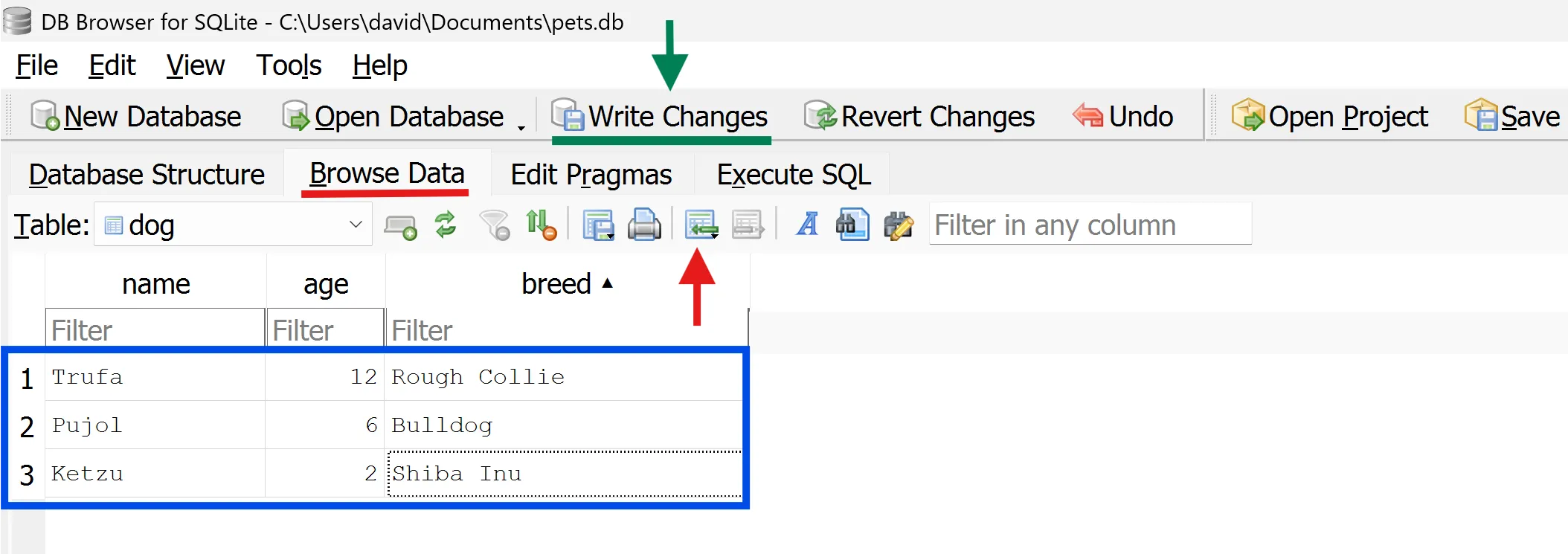Click the font format icon
Viewport: 1568px width, 554px height.
click(x=807, y=225)
